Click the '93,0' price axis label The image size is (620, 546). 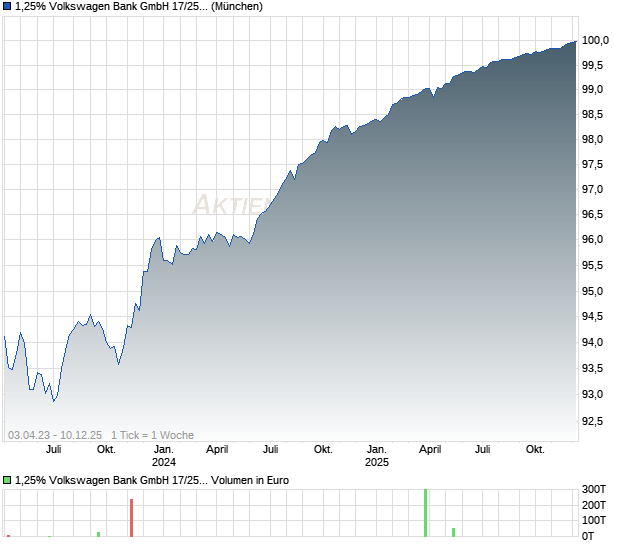592,394
